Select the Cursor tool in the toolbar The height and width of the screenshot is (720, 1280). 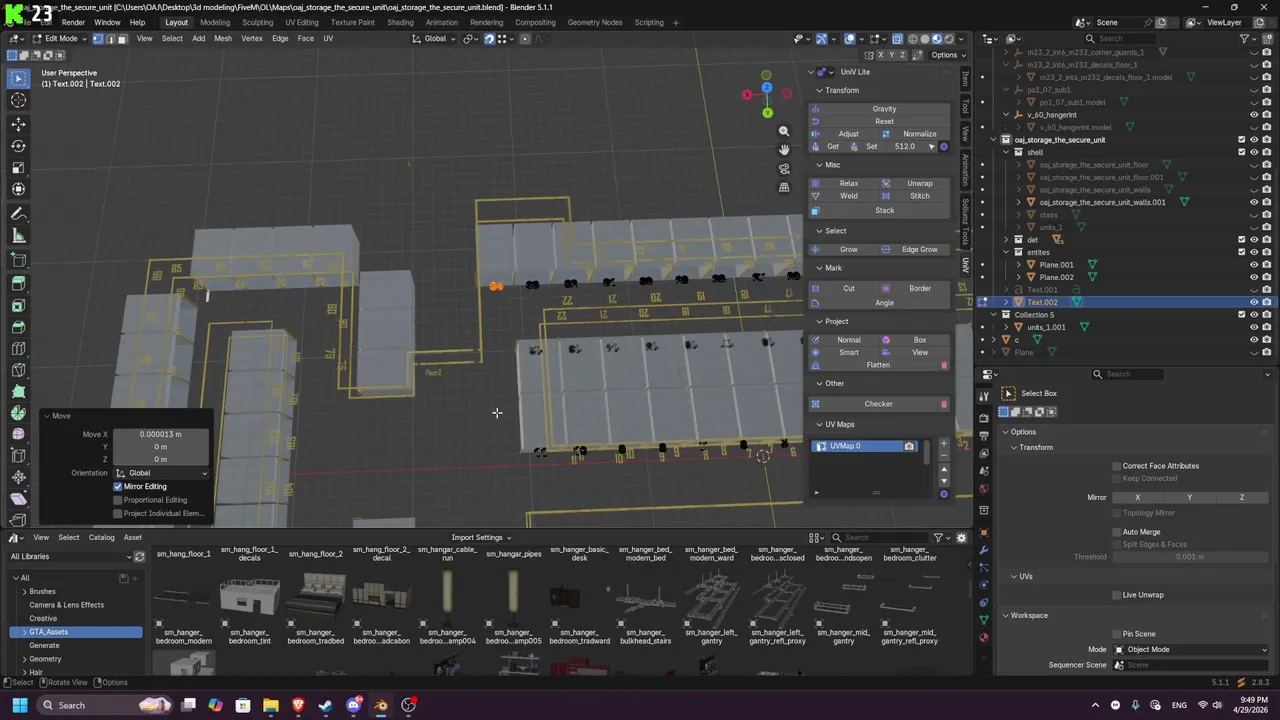pyautogui.click(x=18, y=100)
